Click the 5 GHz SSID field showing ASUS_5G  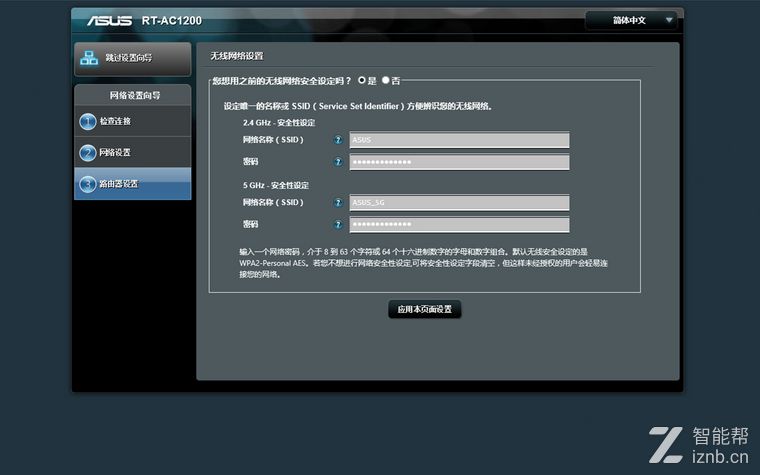coord(459,203)
